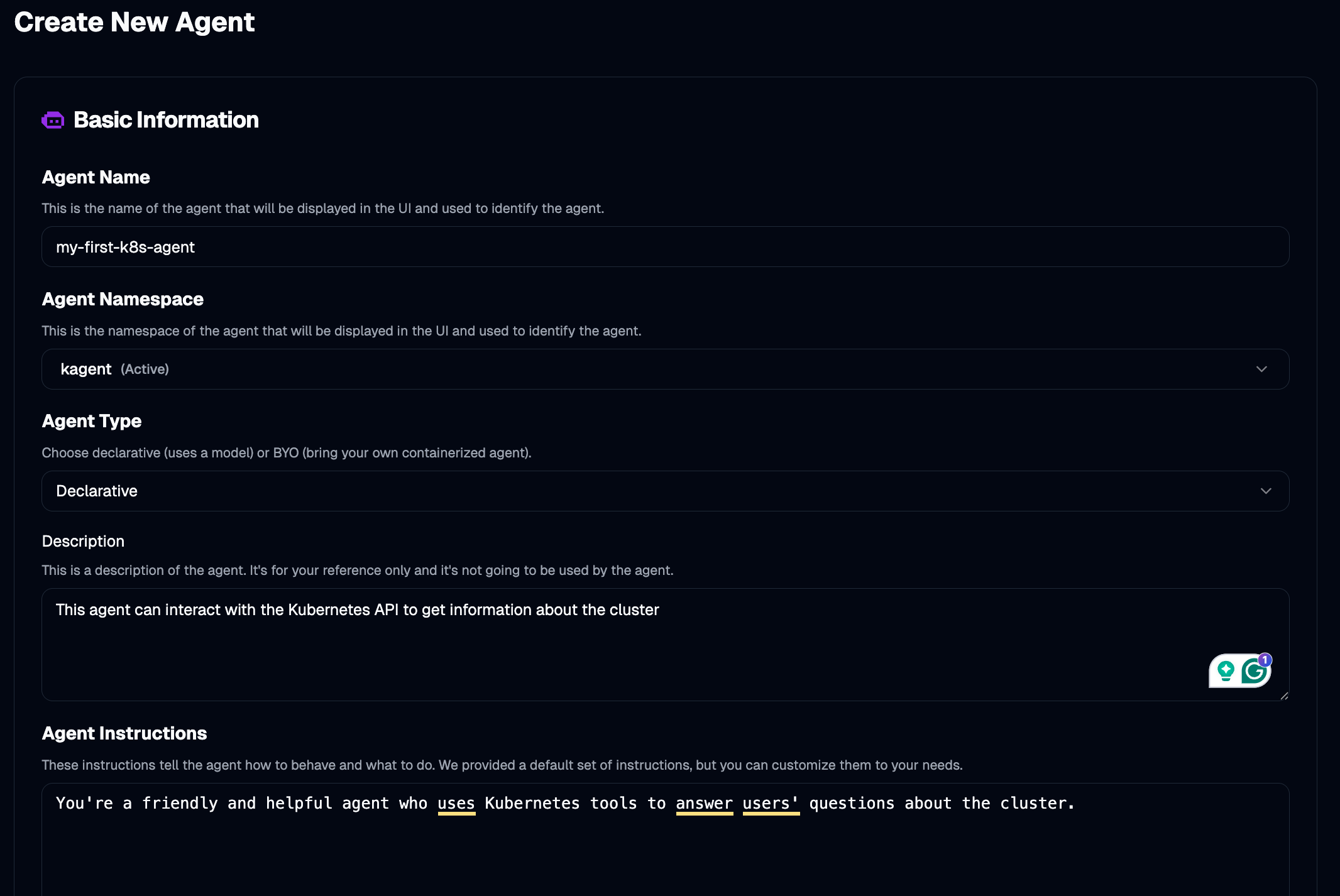
Task: Click the Basic Information section title
Action: tap(166, 120)
